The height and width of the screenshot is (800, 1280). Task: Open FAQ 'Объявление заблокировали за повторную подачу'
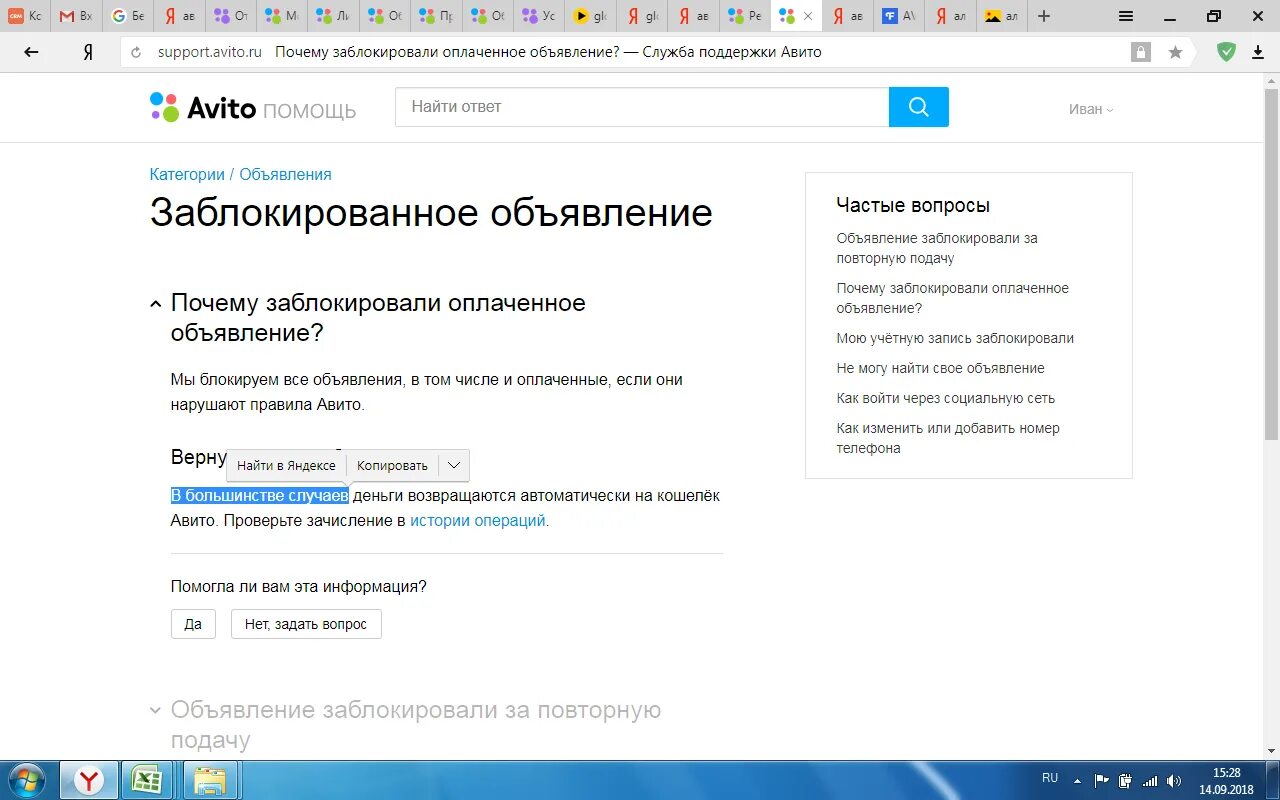(937, 248)
